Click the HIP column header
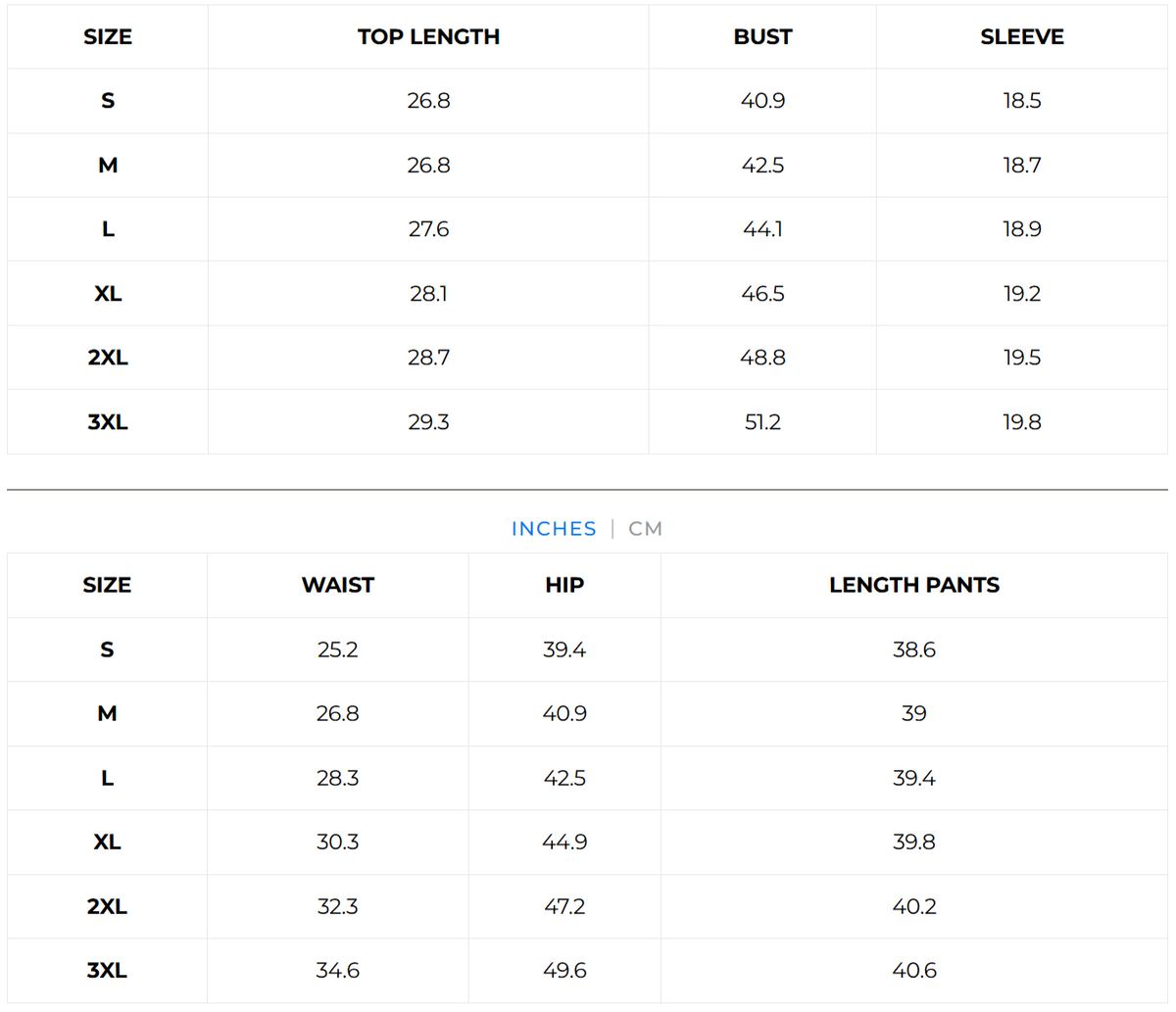 (x=564, y=585)
